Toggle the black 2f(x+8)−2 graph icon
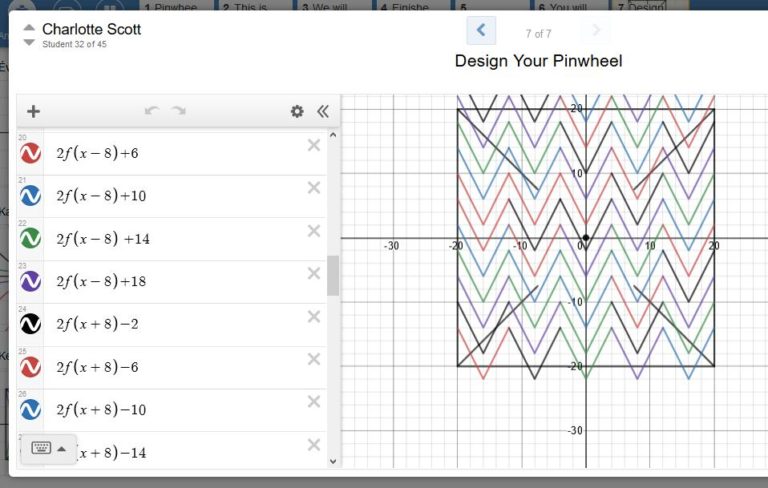 click(x=30, y=324)
